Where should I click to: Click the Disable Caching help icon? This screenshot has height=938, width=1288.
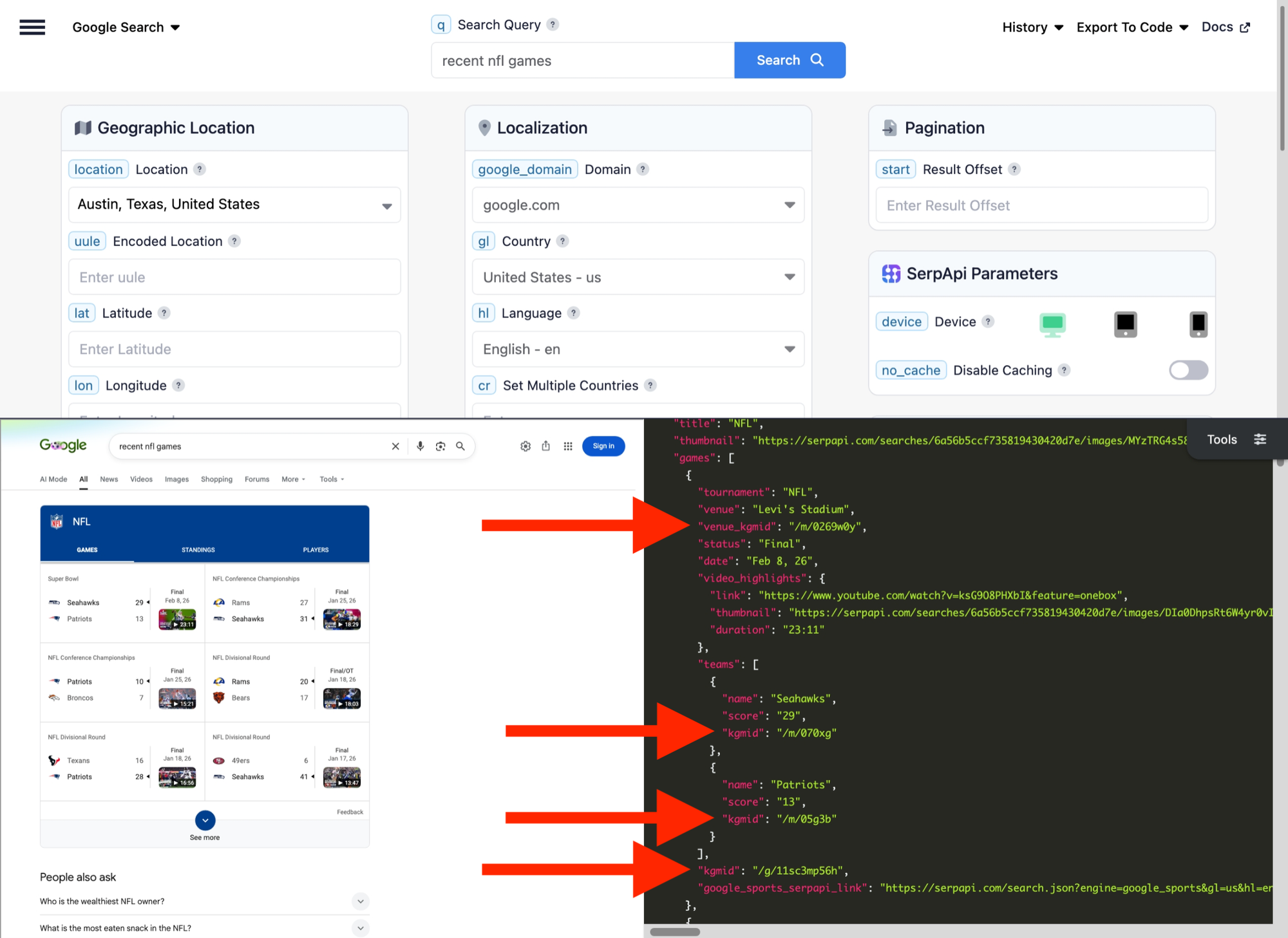point(1064,370)
